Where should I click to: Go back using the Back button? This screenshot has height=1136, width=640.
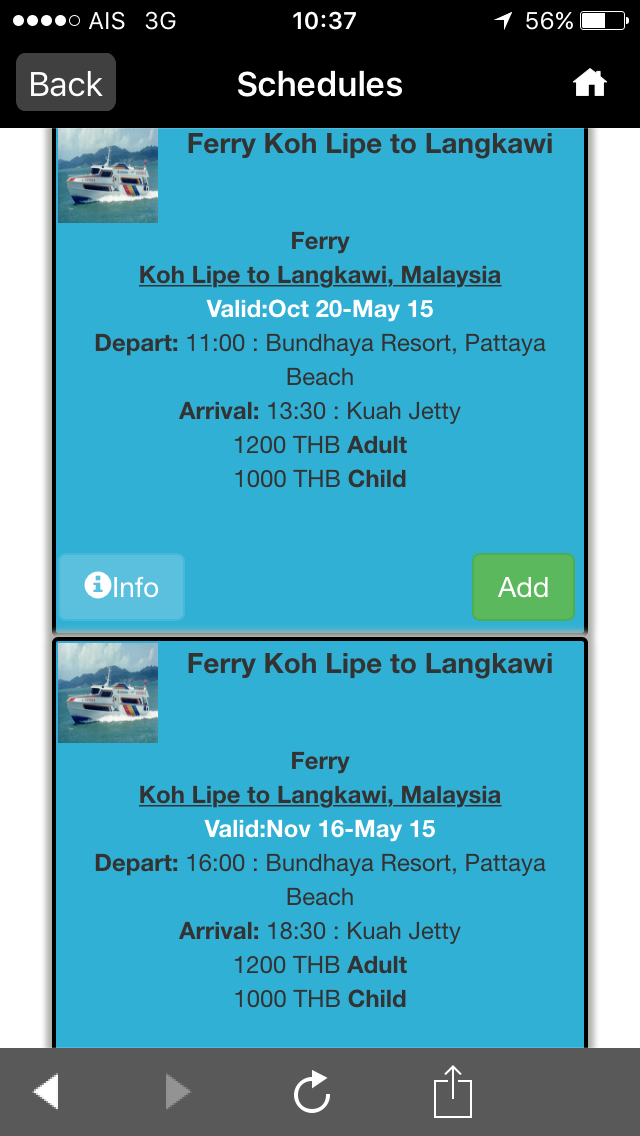coord(66,83)
